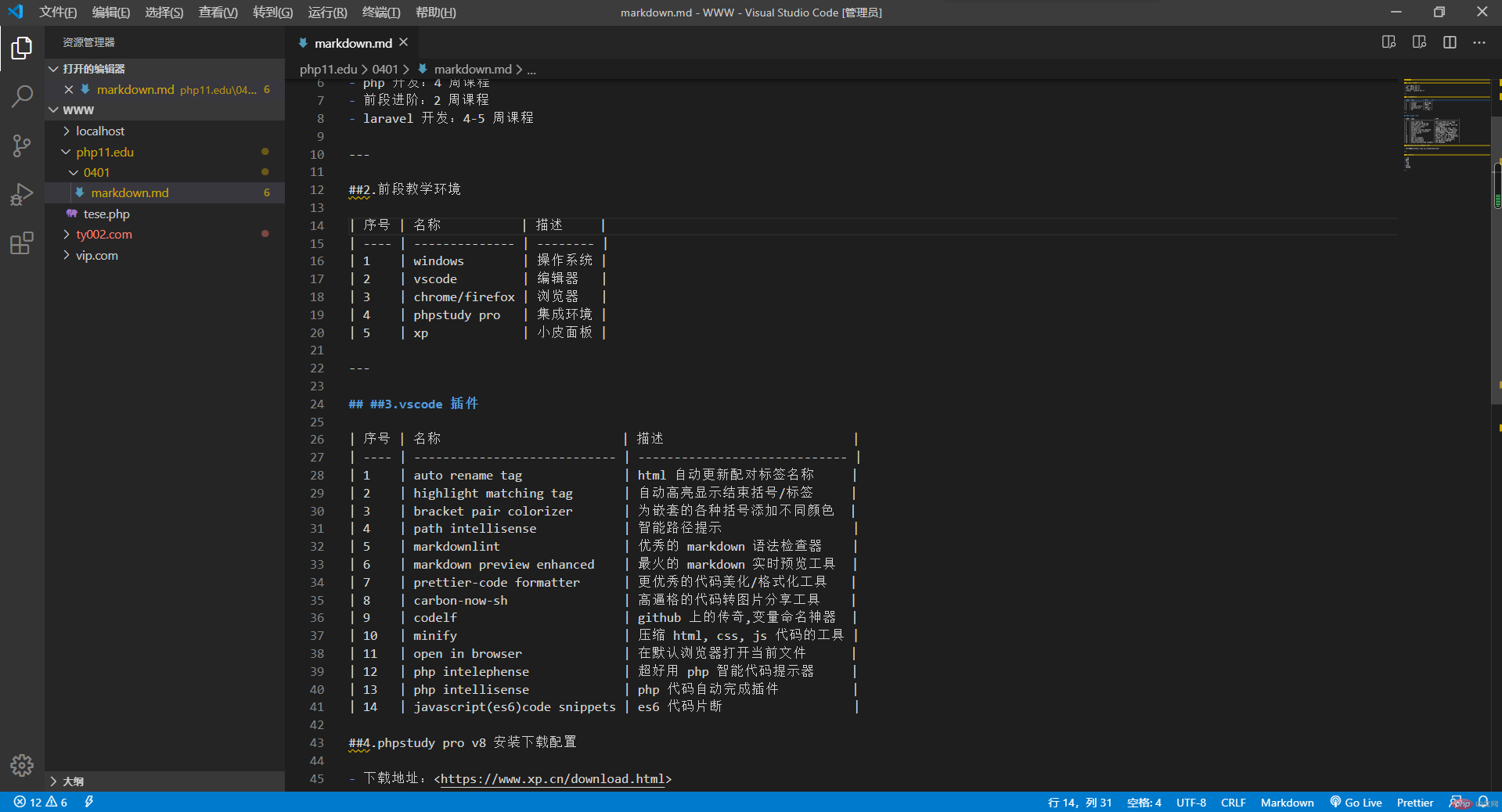Click the heading ## ##3.vscode 插件
1502x812 pixels.
(413, 404)
